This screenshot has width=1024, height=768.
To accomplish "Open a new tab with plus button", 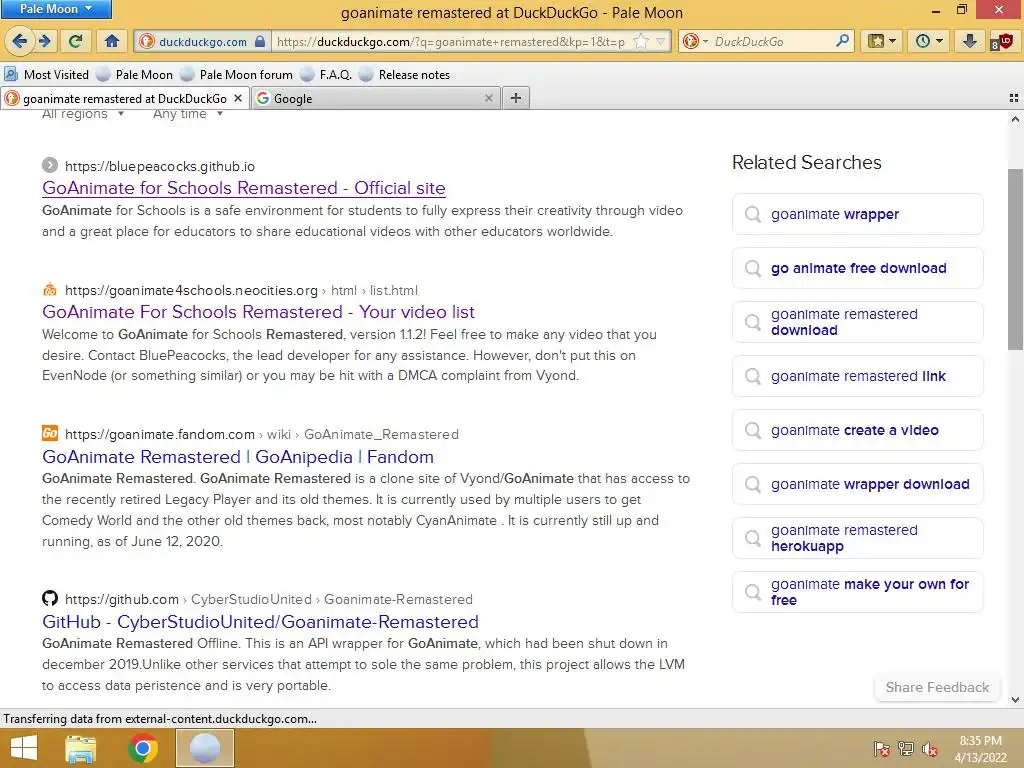I will tap(515, 98).
